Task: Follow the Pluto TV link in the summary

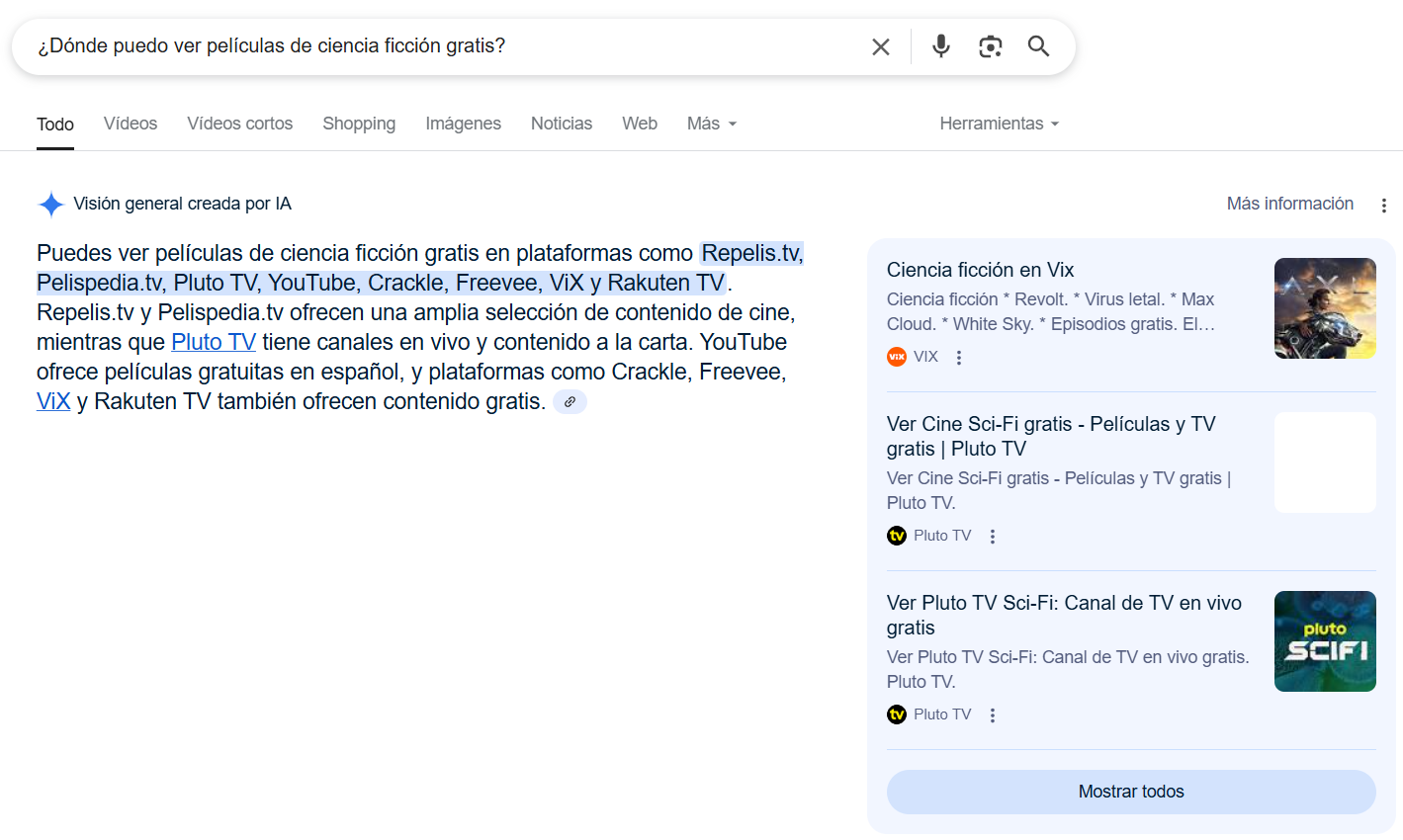Action: 214,343
